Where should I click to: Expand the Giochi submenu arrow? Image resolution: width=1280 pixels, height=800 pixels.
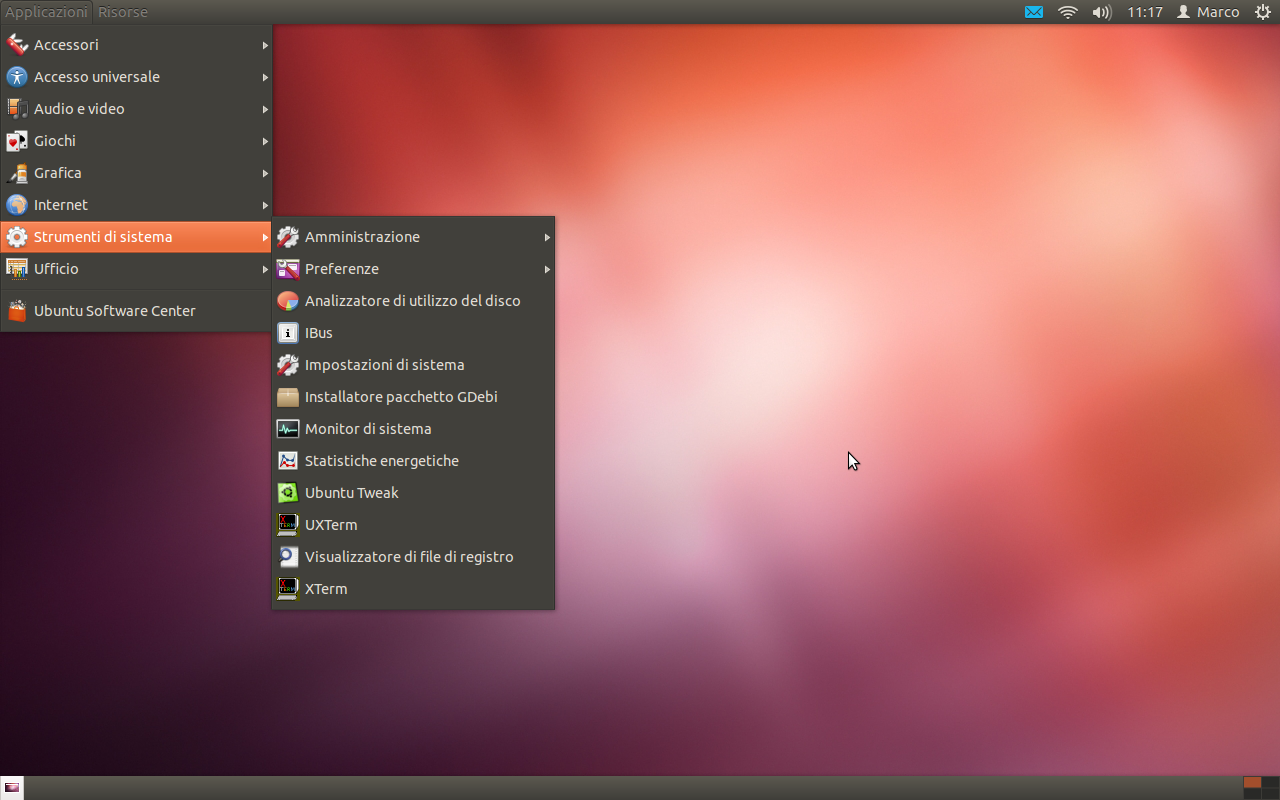(265, 141)
